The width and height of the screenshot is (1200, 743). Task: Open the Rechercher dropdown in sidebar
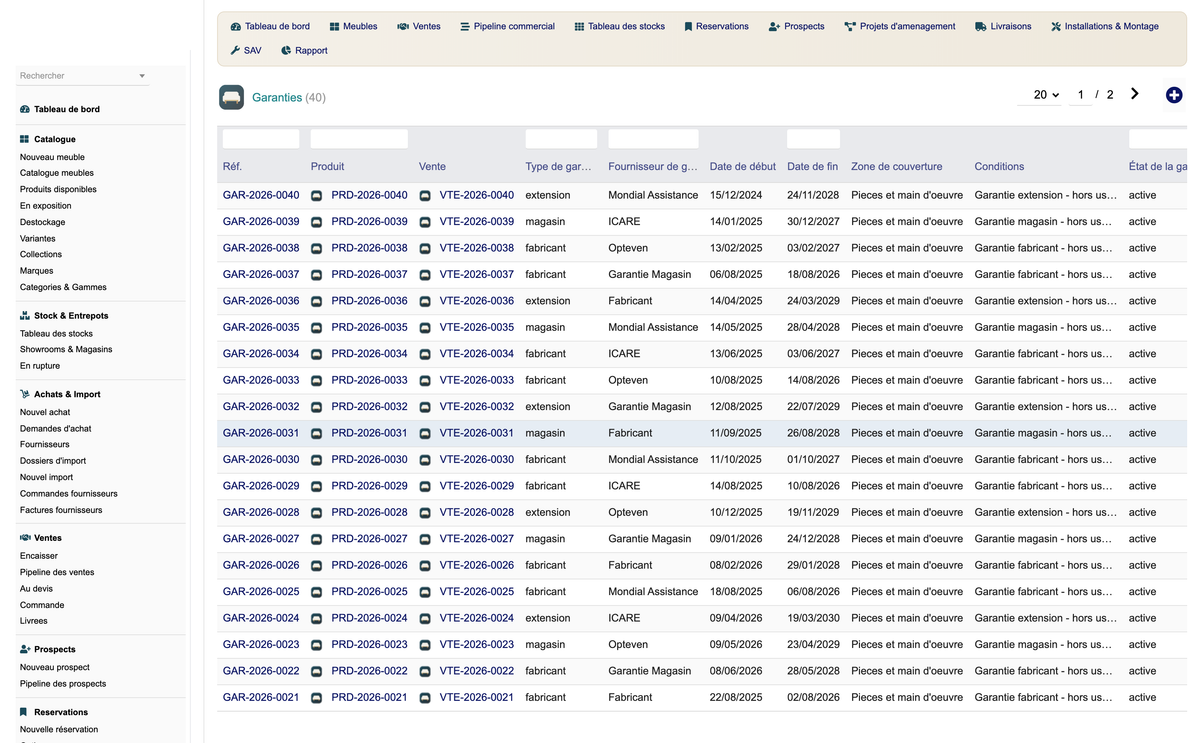83,76
